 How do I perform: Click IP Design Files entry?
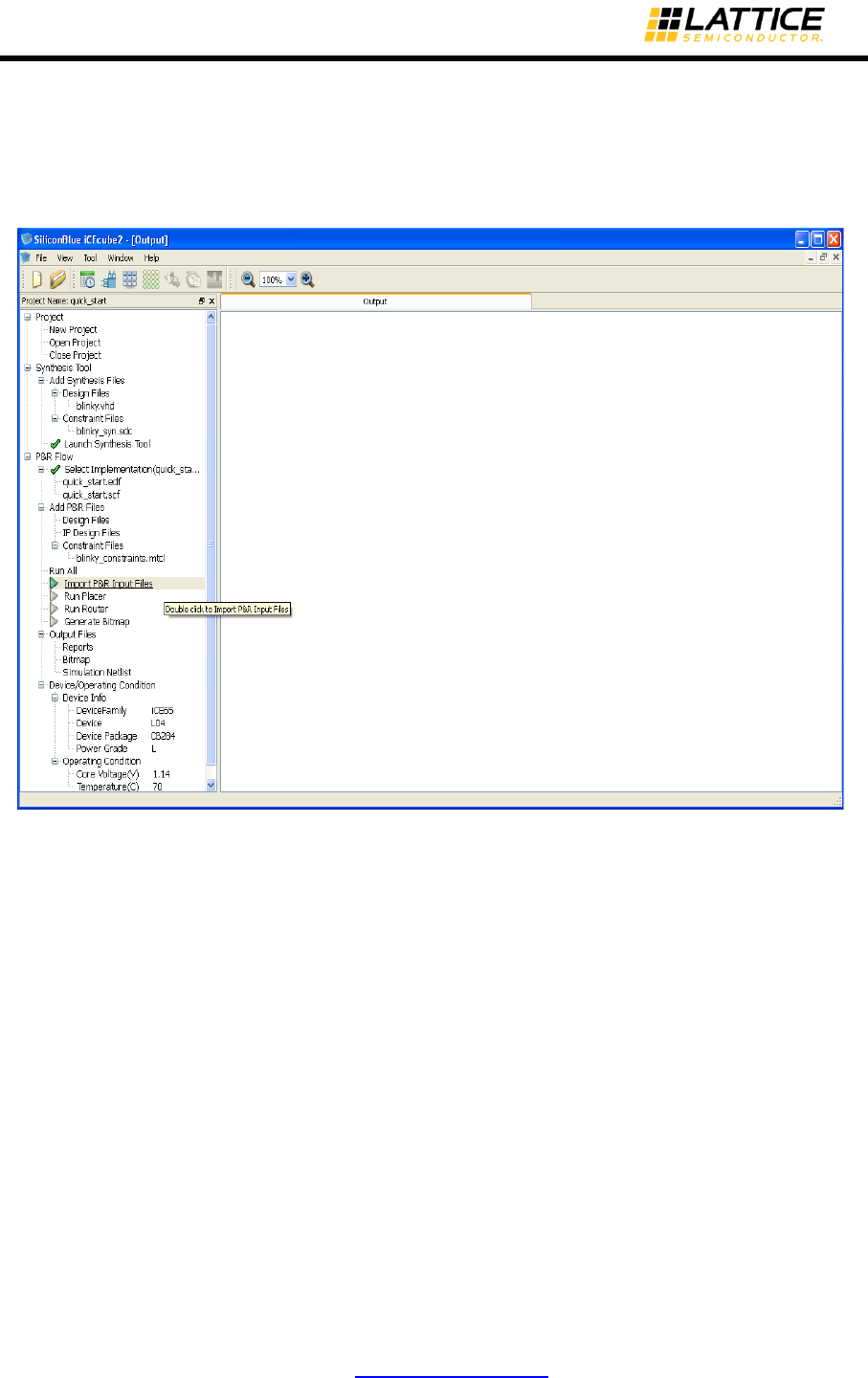(91, 533)
